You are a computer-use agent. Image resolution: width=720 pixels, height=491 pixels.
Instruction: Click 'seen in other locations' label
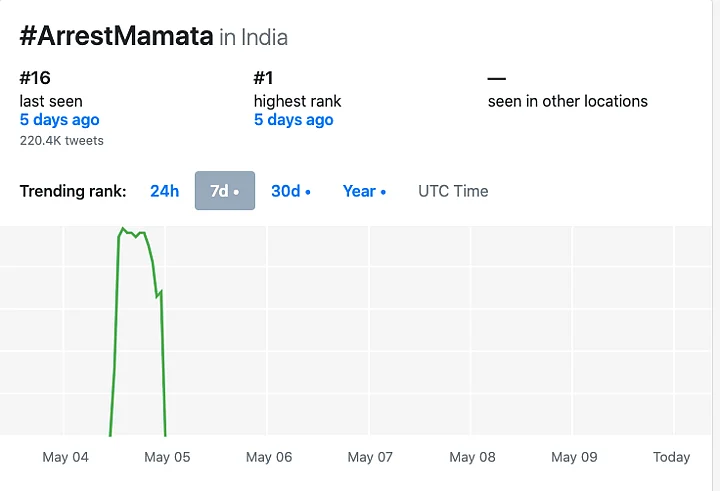567,101
